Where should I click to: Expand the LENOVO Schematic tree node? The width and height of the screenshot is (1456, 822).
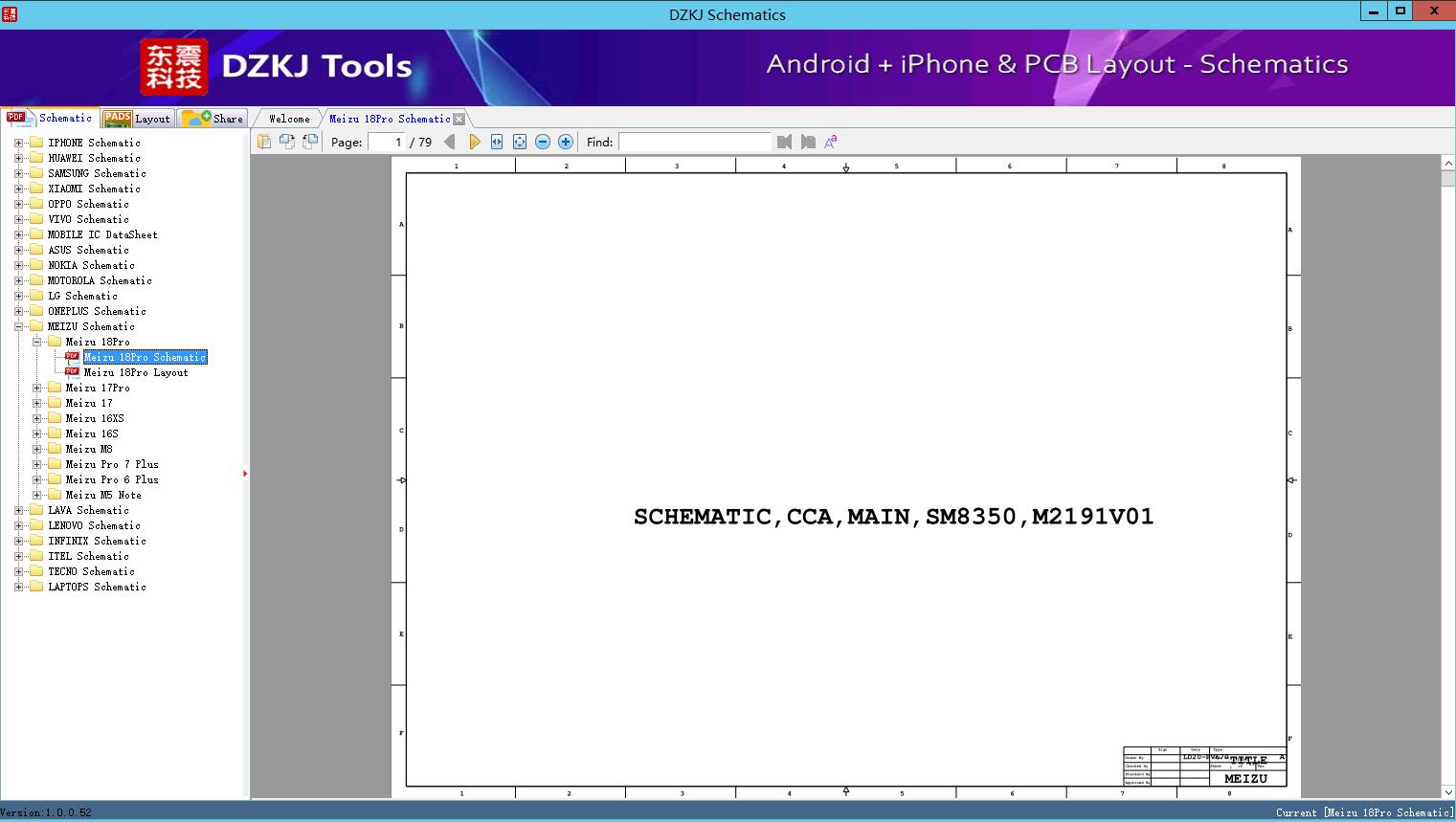tap(18, 525)
